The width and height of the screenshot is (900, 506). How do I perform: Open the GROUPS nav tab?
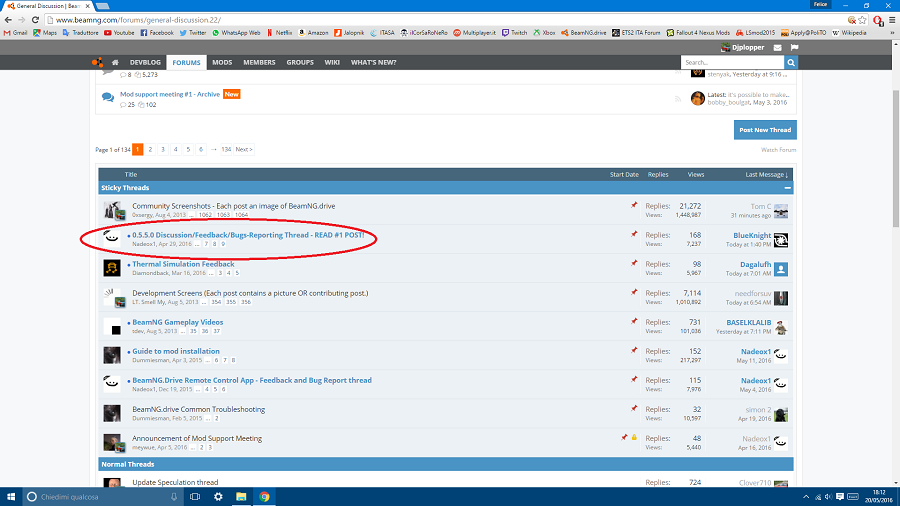[300, 63]
